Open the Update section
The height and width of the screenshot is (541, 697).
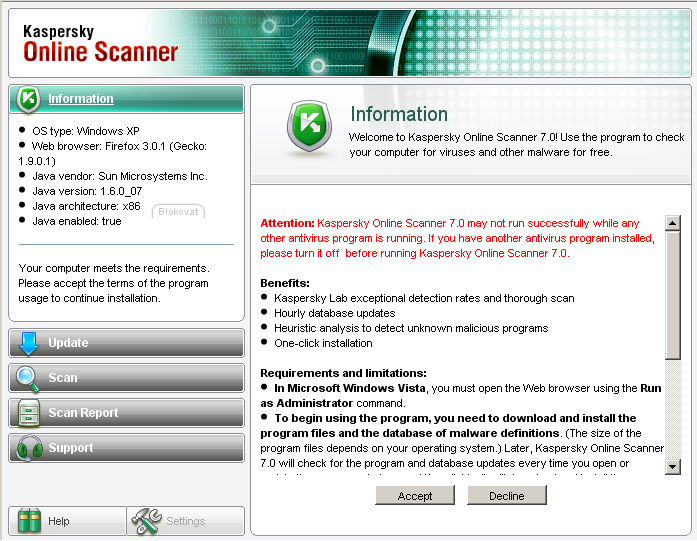(126, 343)
